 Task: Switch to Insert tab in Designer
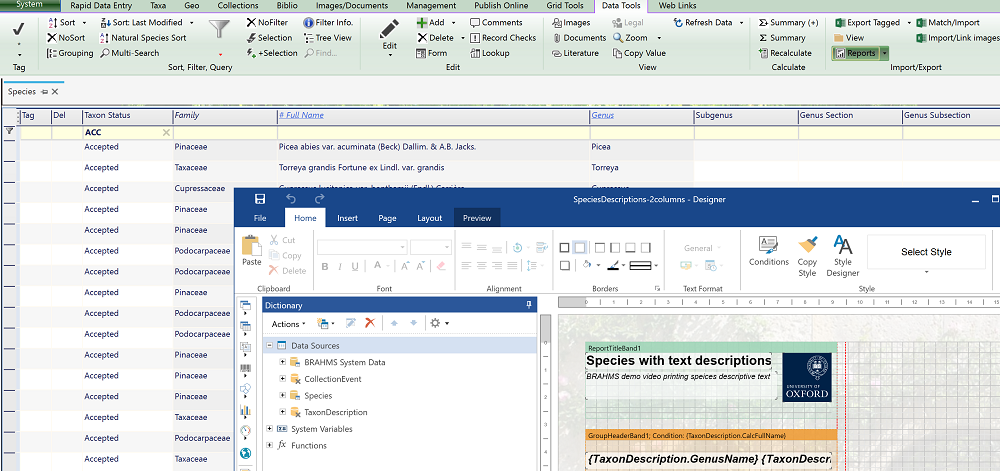click(347, 218)
